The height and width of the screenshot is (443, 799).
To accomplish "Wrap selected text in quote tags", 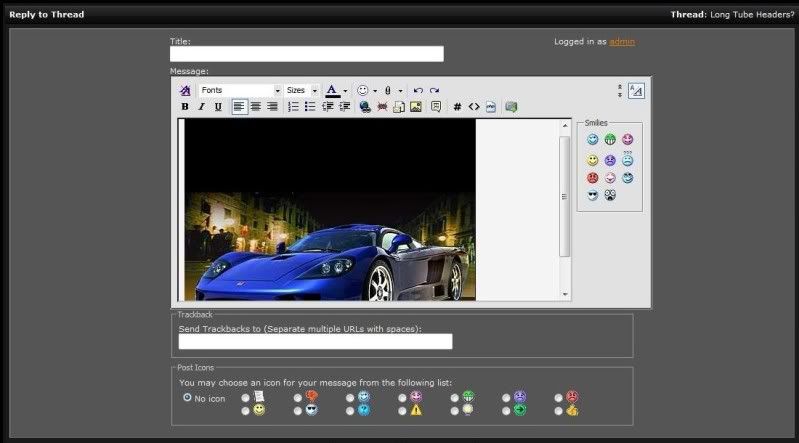I will [x=436, y=107].
